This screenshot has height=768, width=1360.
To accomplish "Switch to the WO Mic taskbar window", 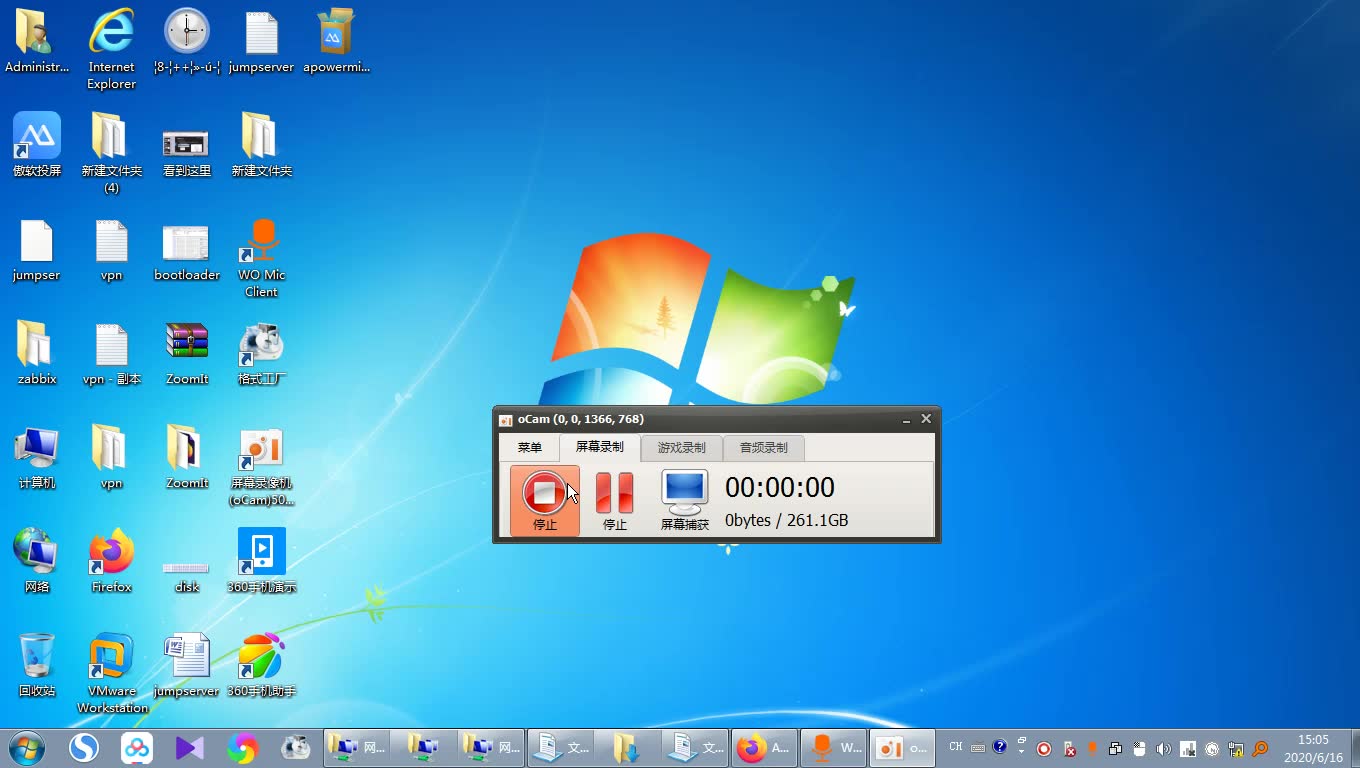I will point(832,747).
